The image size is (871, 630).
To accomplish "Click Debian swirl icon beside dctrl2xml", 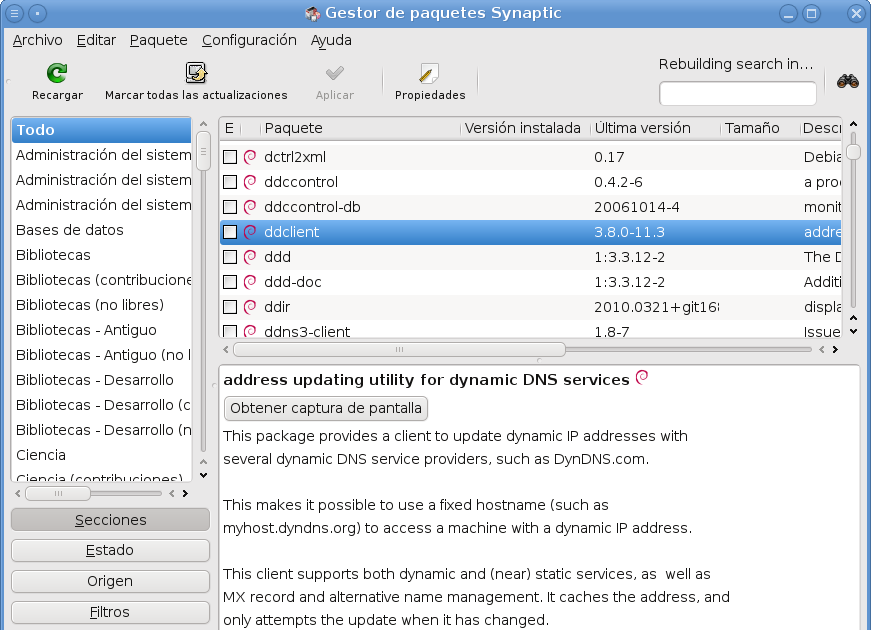I will [x=250, y=157].
